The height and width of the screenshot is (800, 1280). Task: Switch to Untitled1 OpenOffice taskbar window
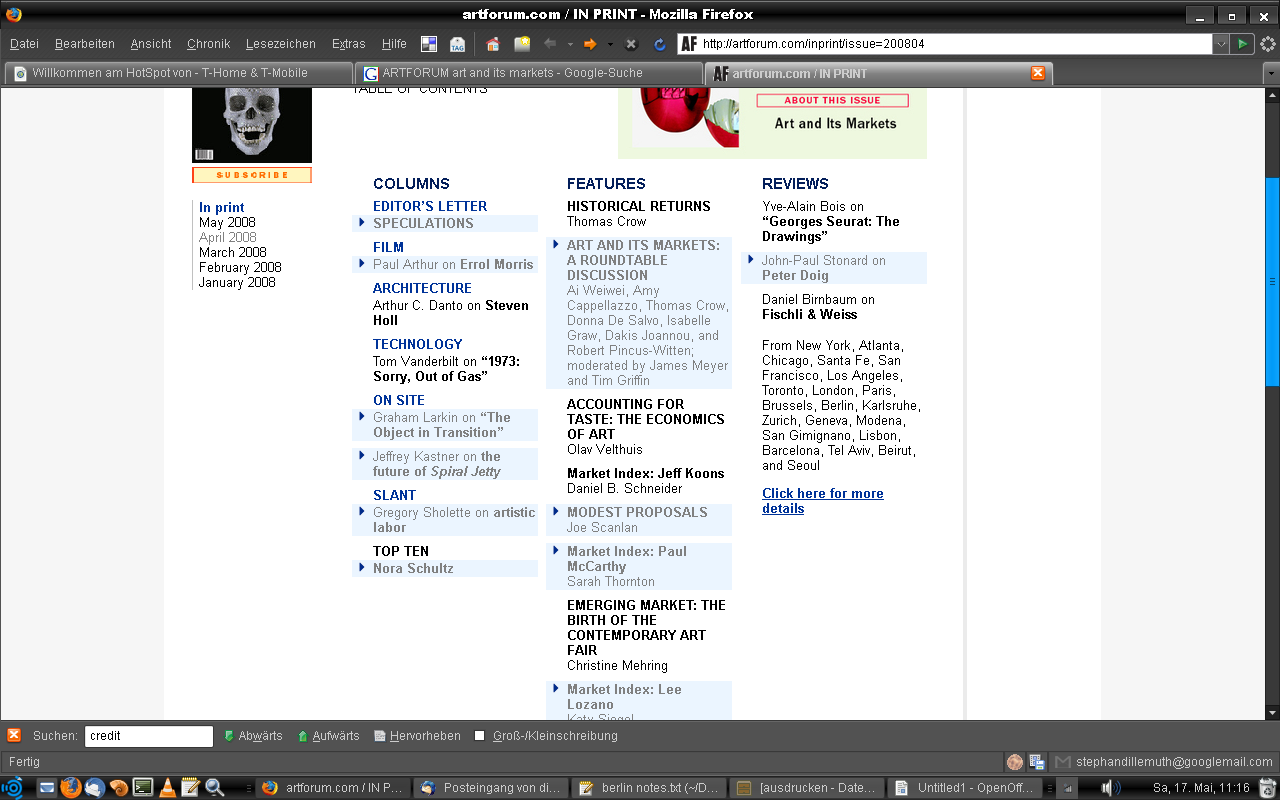point(965,787)
